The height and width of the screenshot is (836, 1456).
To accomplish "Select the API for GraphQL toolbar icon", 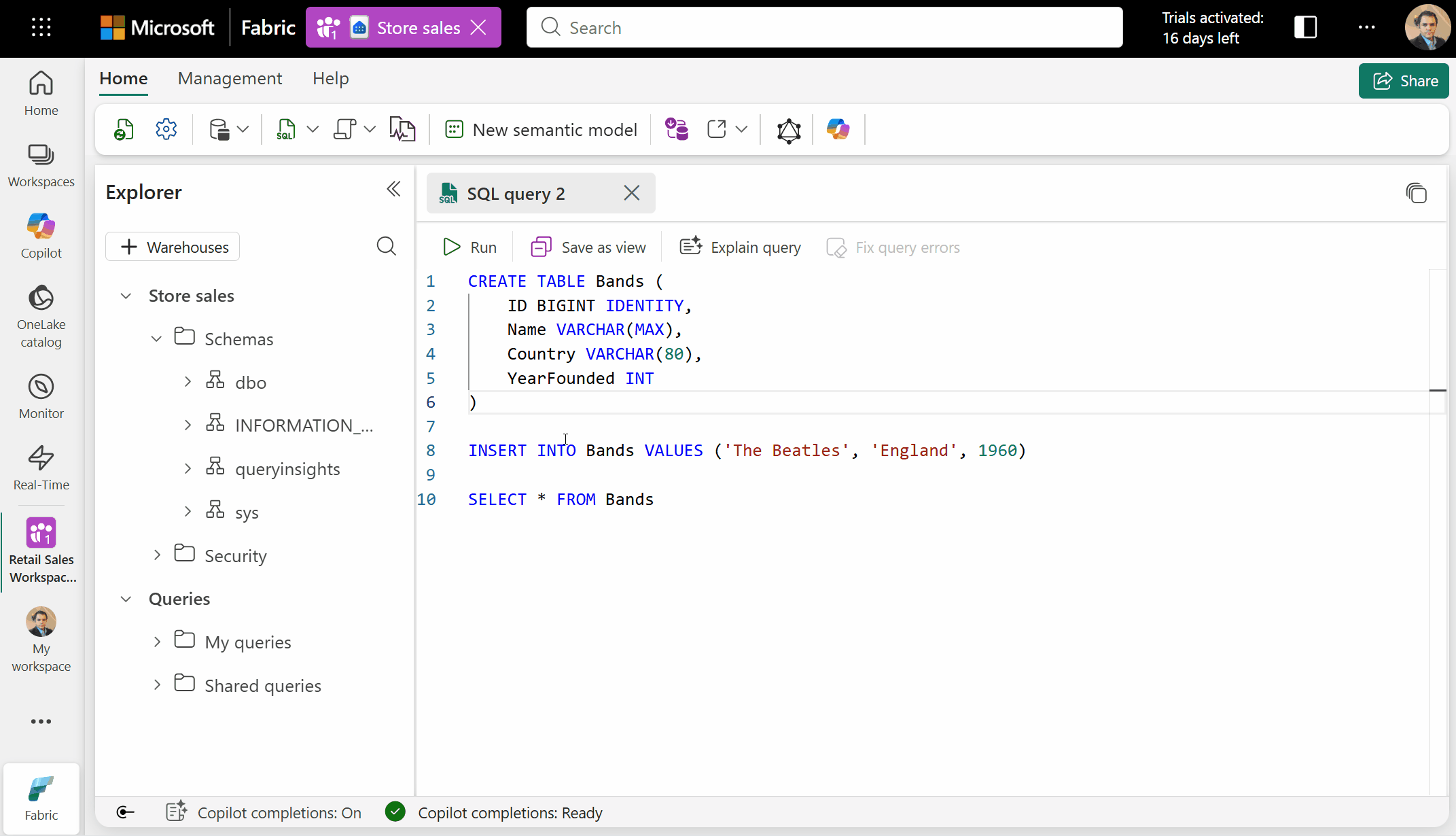I will point(788,129).
